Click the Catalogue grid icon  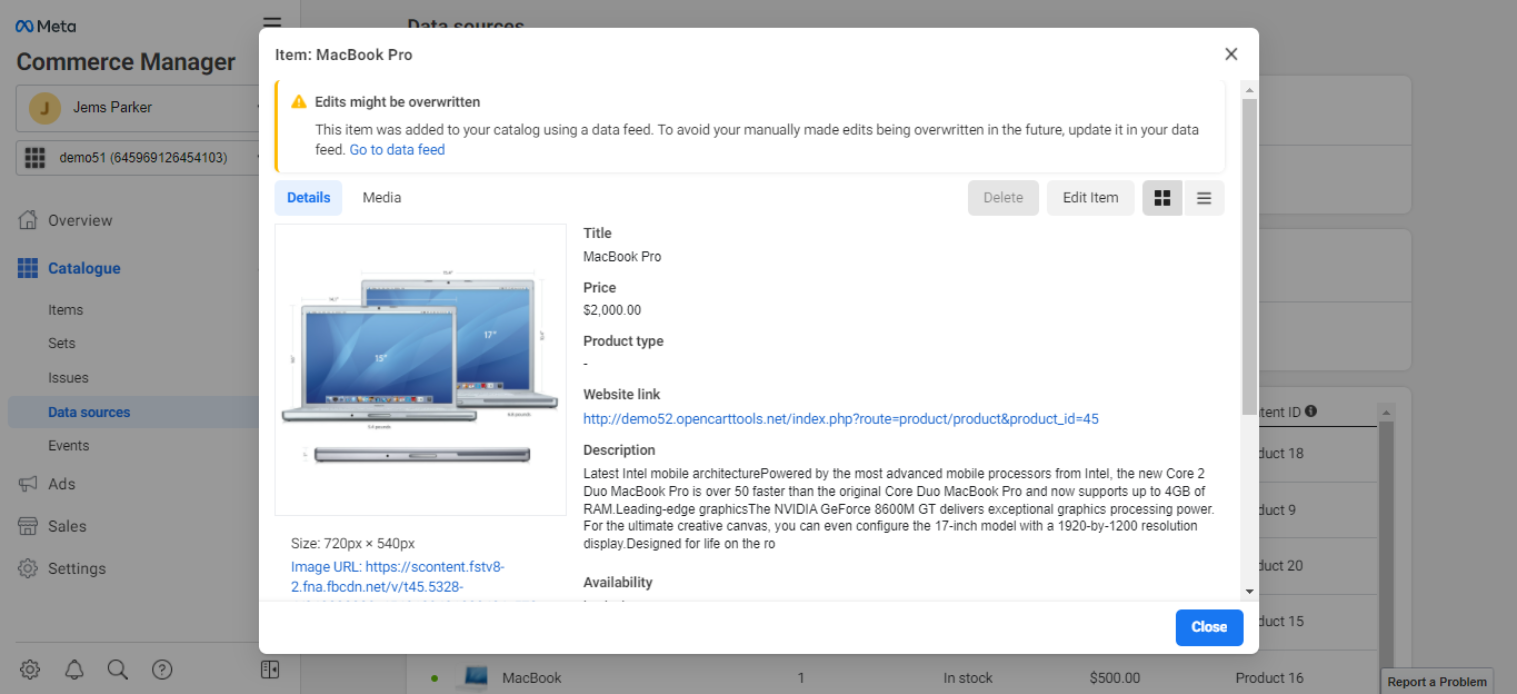pos(28,268)
